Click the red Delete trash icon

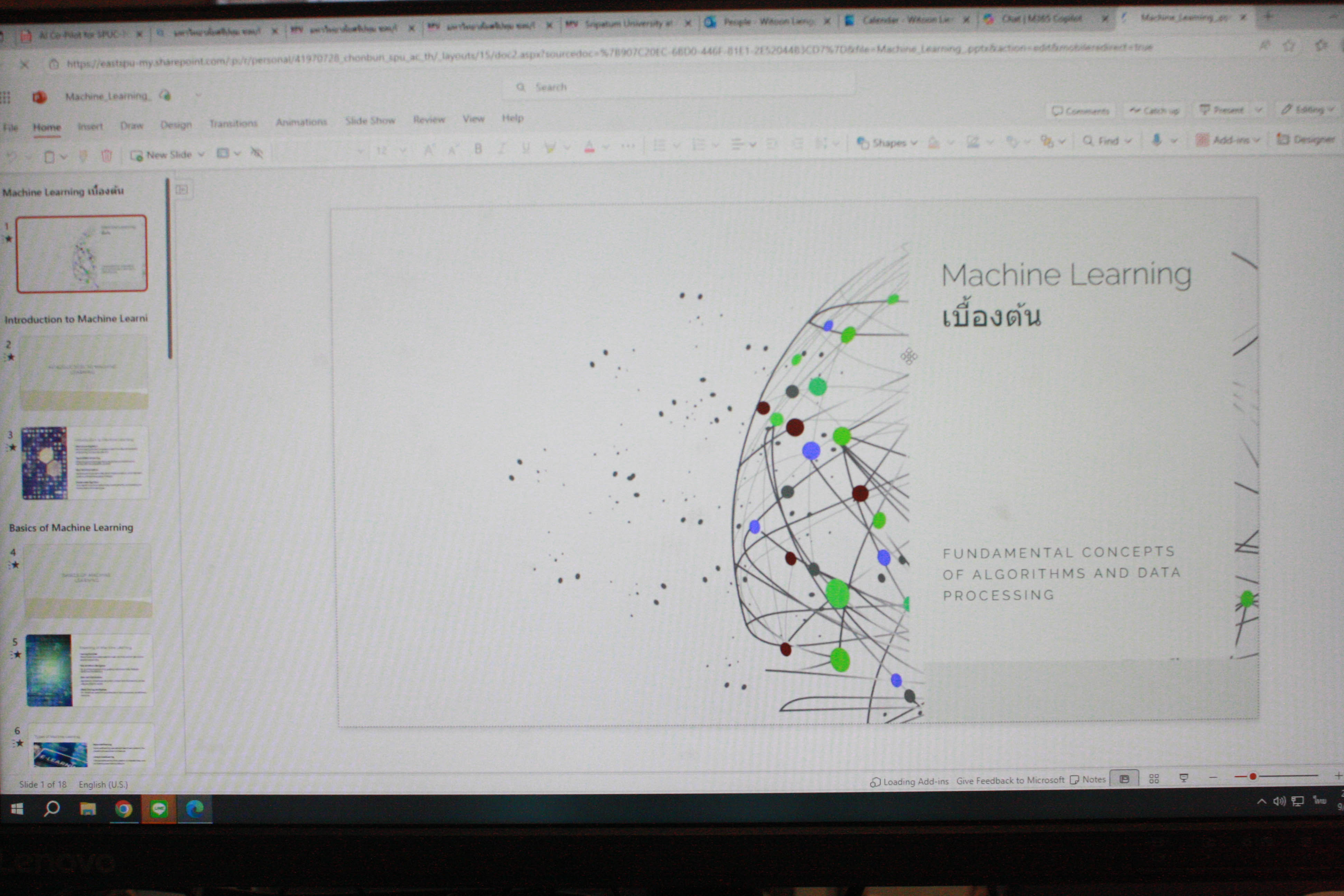[x=106, y=156]
